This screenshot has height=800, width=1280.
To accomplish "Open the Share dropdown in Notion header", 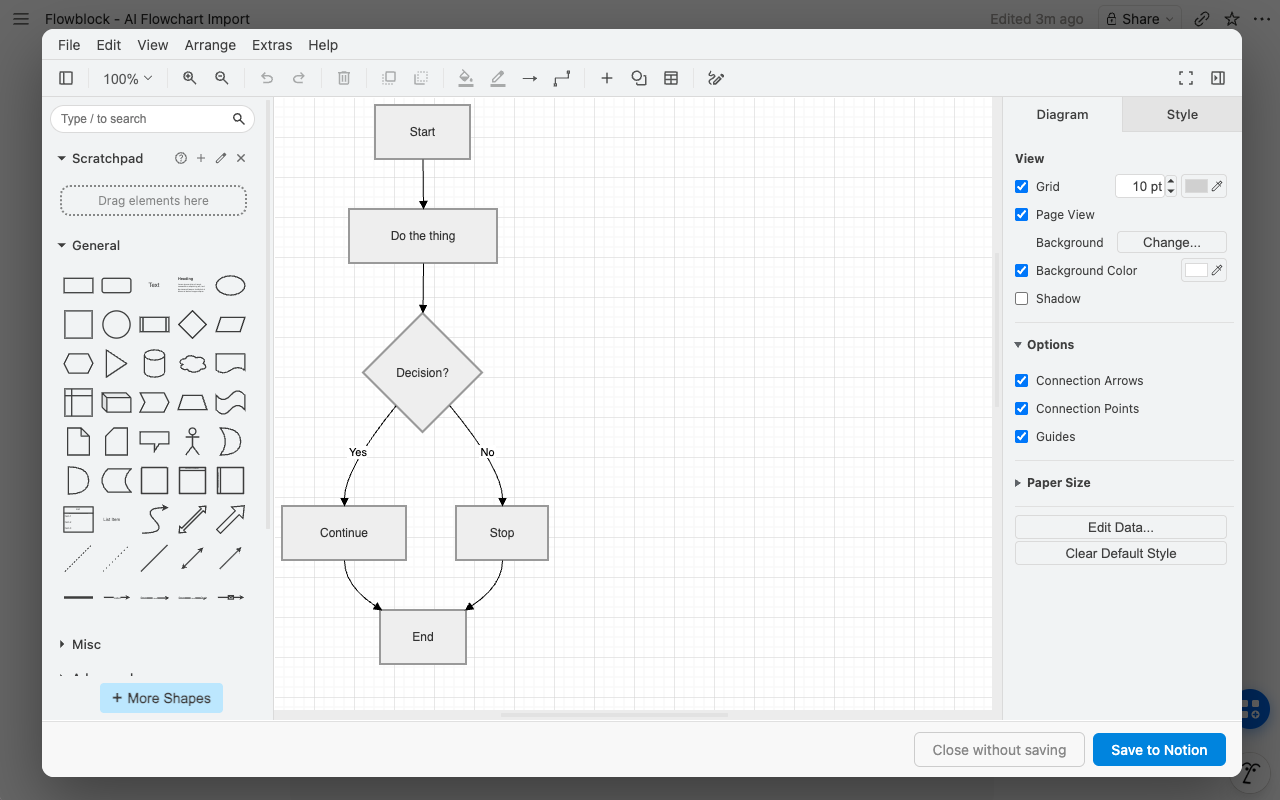I will 1140,18.
